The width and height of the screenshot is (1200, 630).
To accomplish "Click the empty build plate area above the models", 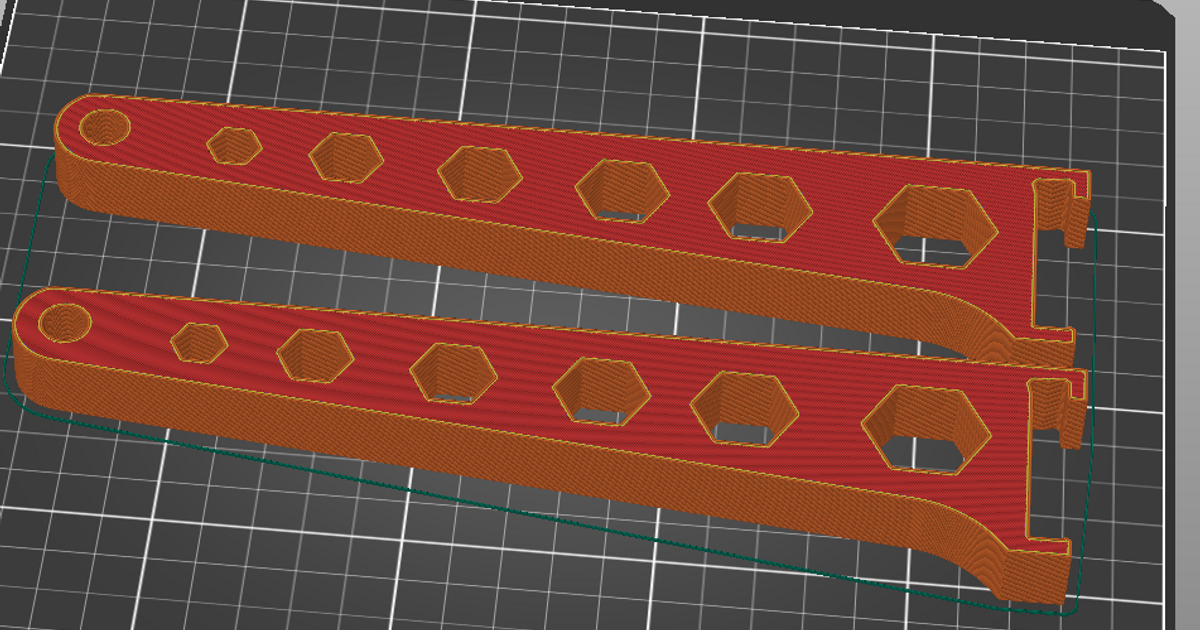I will [600, 50].
